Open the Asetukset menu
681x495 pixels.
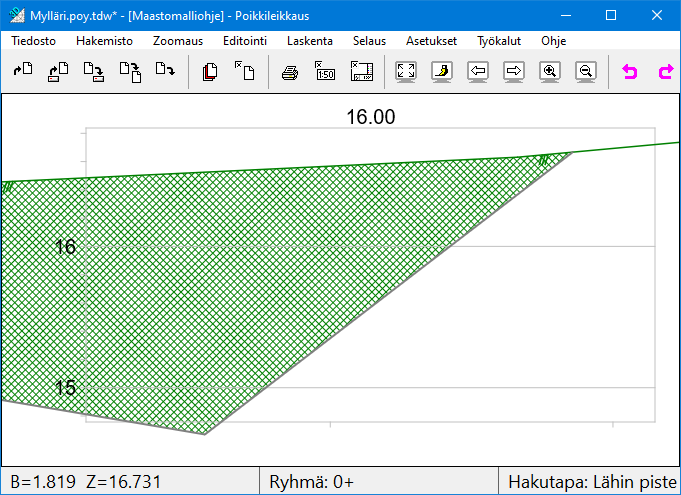click(431, 41)
